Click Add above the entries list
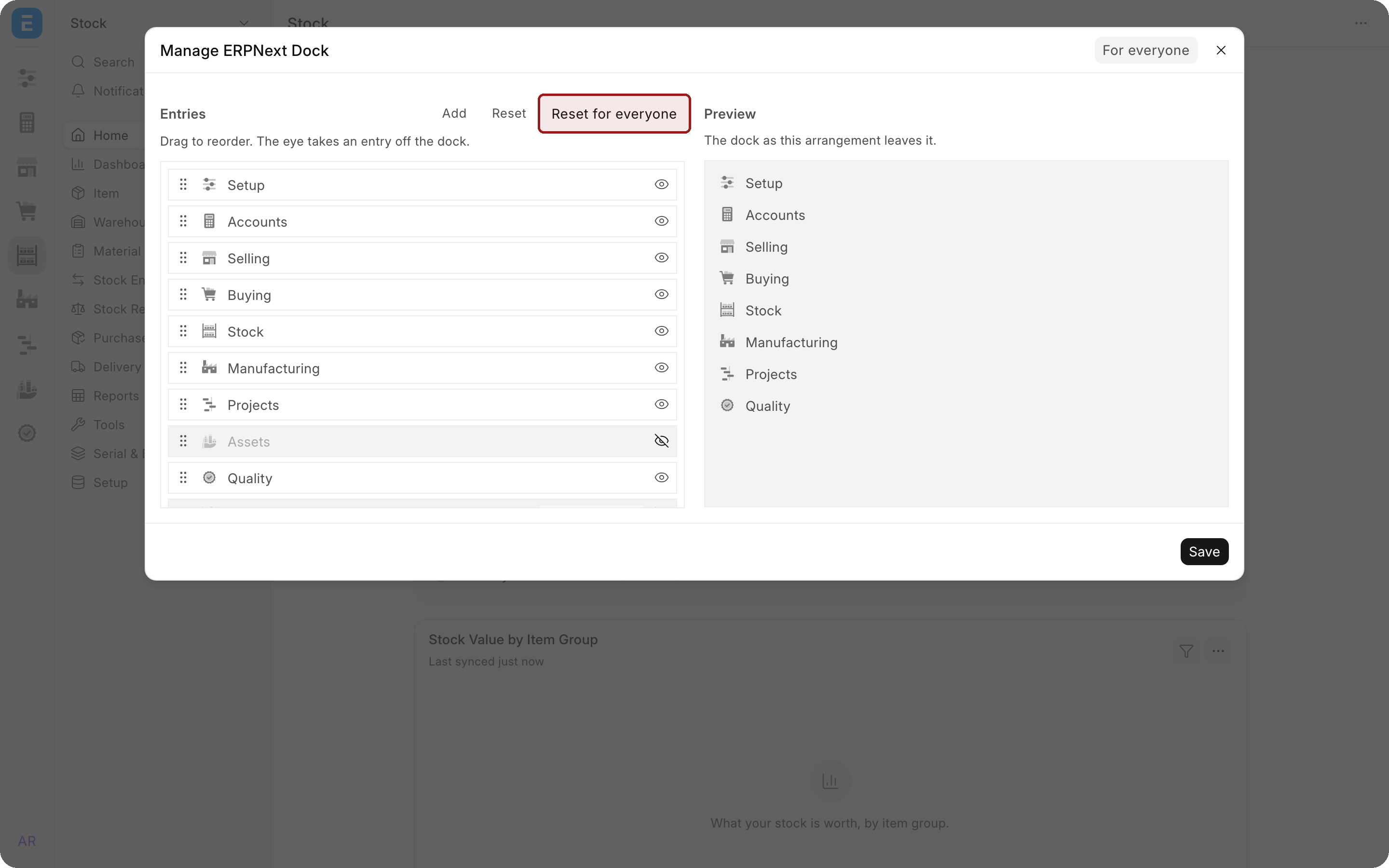 pyautogui.click(x=454, y=114)
